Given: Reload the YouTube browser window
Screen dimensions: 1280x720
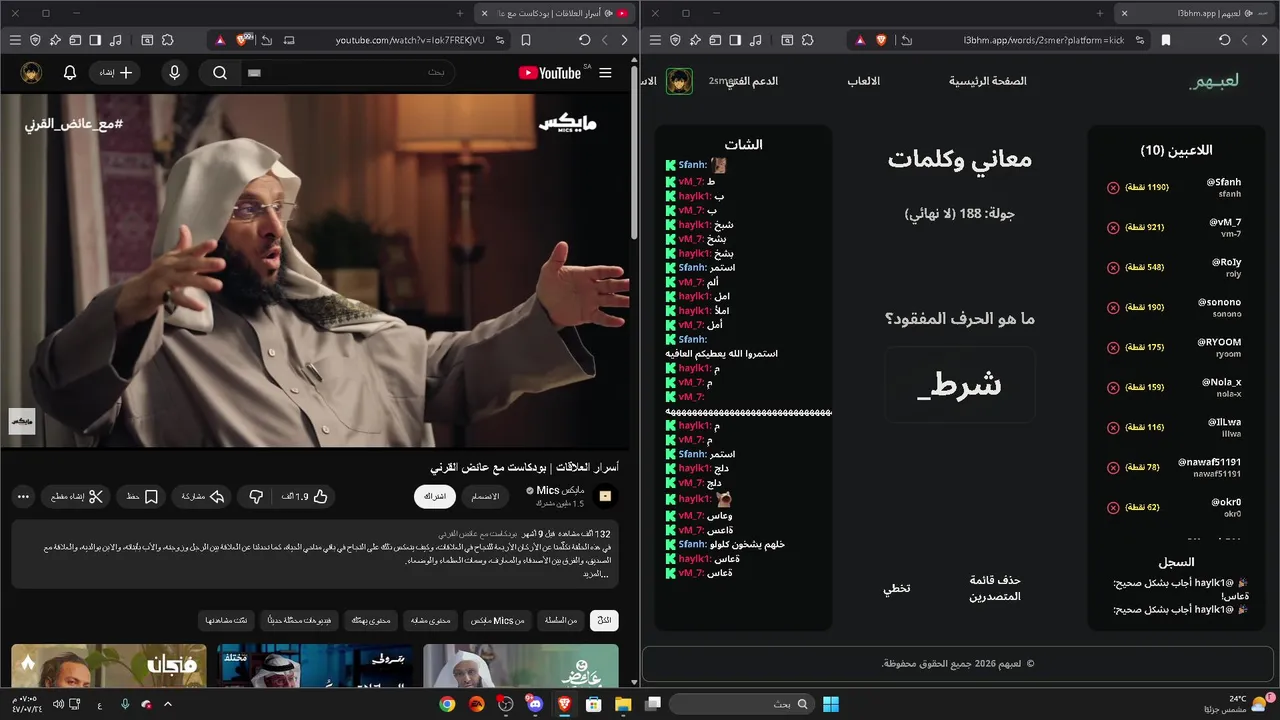Looking at the screenshot, I should point(584,40).
